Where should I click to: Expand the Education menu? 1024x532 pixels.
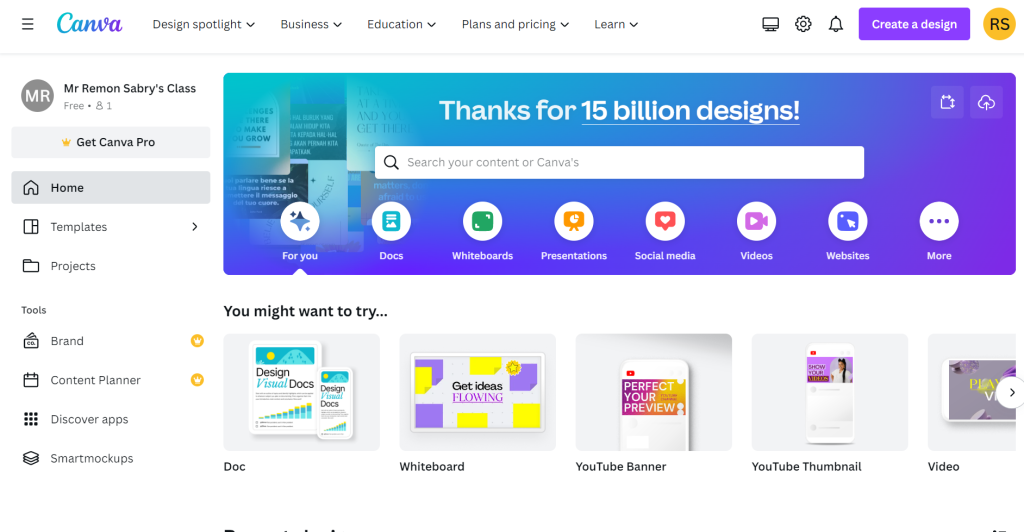coord(402,24)
